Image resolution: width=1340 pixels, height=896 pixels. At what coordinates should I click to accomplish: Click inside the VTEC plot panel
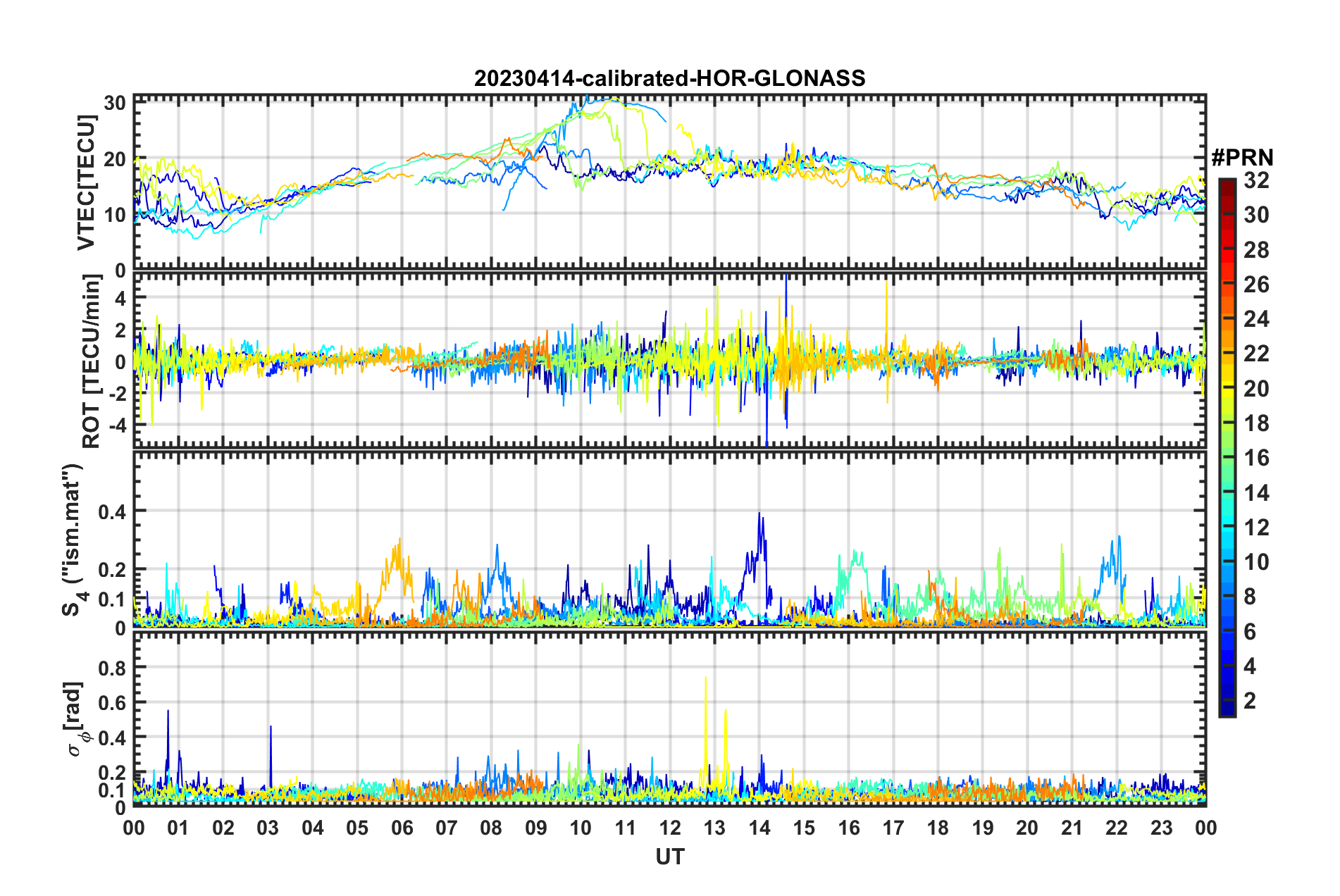(669, 182)
